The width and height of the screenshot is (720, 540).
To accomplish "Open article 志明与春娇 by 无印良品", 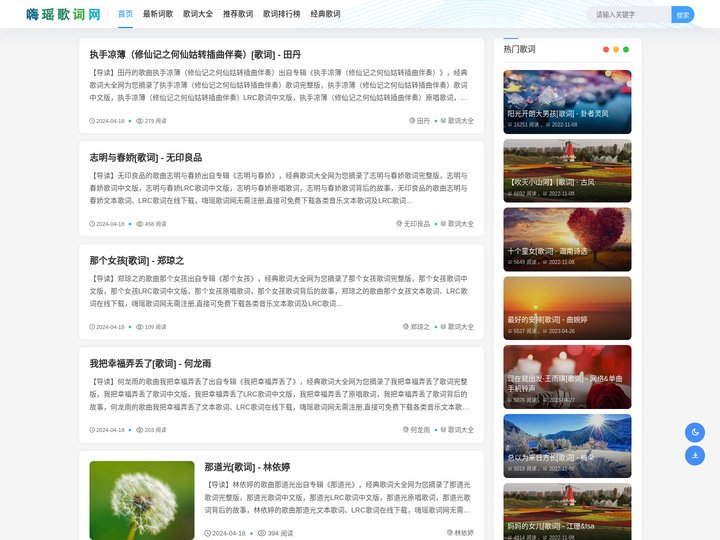I will pyautogui.click(x=146, y=158).
